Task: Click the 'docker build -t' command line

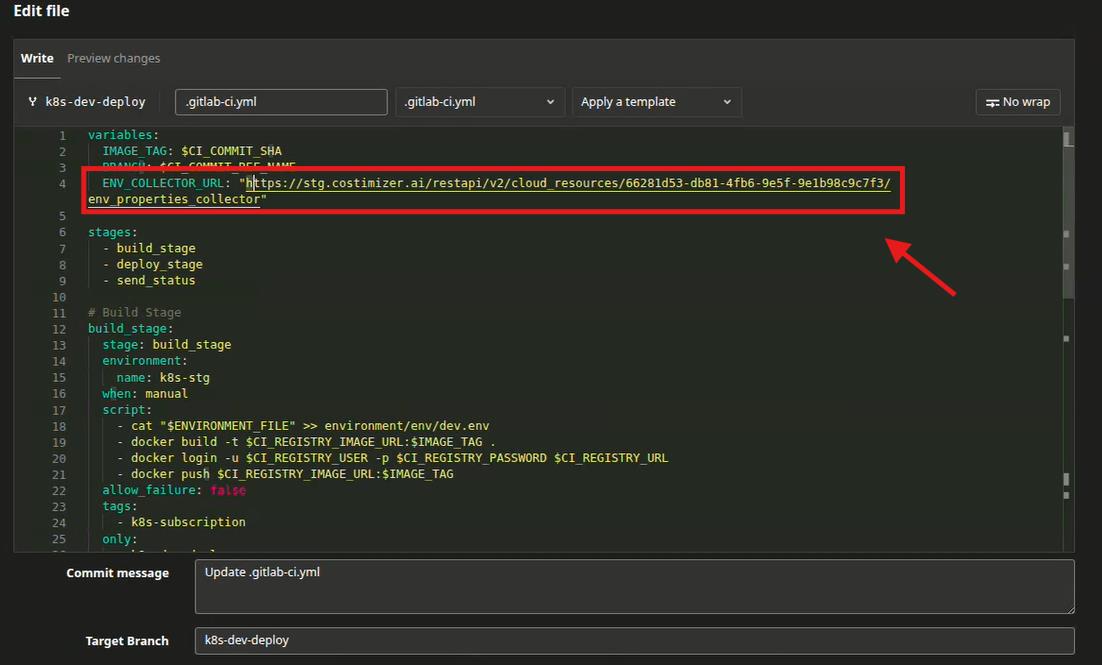Action: pyautogui.click(x=306, y=442)
